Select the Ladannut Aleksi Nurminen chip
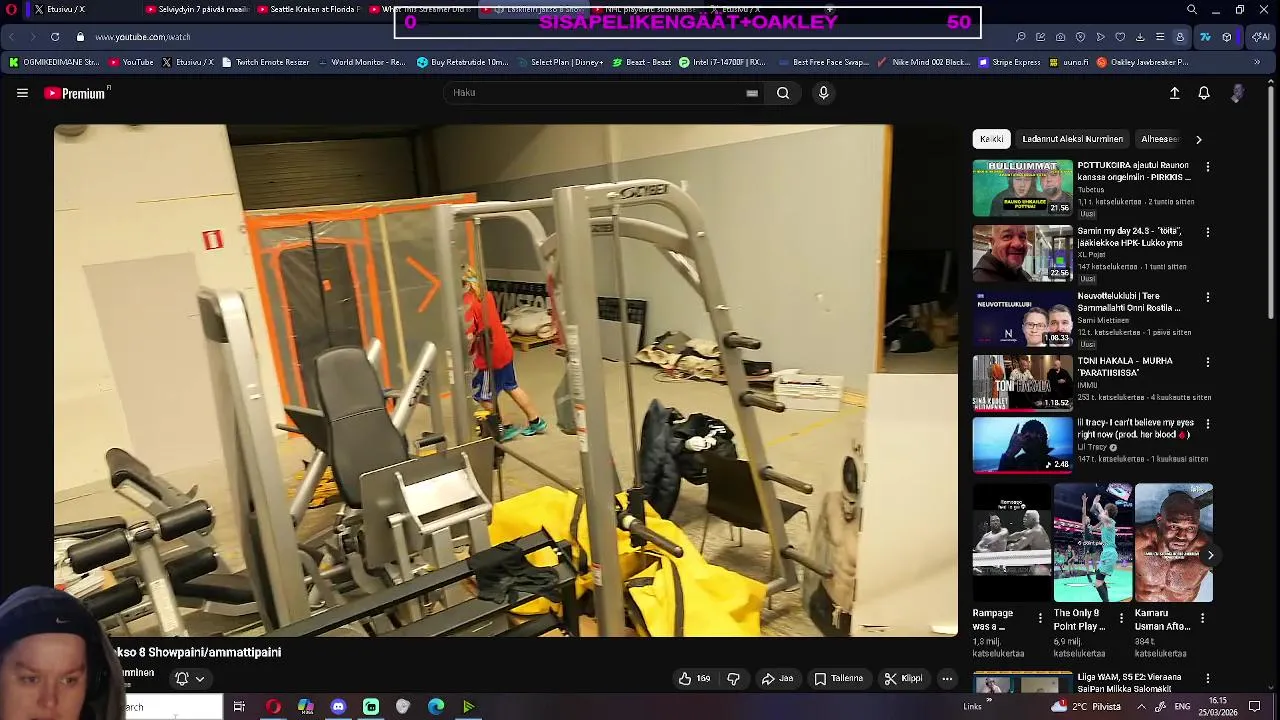The height and width of the screenshot is (720, 1280). tap(1072, 139)
